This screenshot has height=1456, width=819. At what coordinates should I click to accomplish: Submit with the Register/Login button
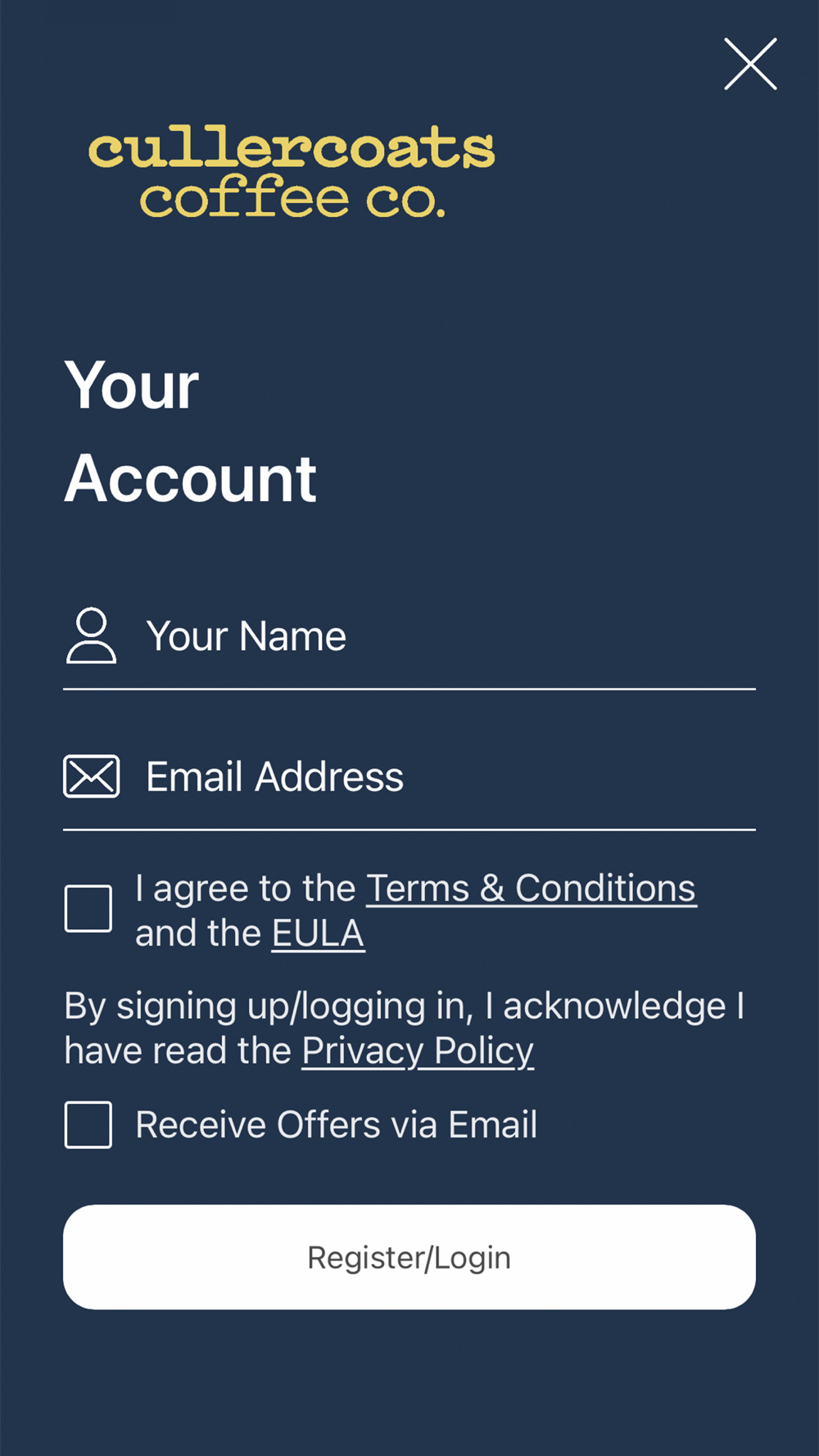click(409, 1257)
